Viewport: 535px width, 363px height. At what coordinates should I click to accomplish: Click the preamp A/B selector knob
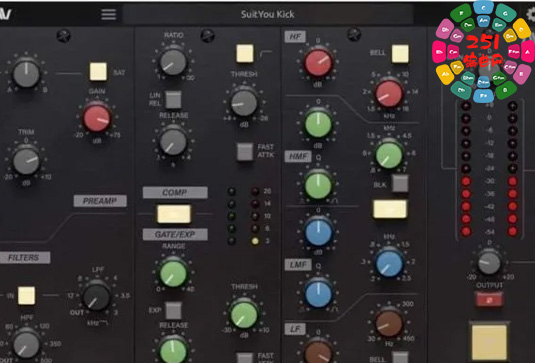pos(26,73)
